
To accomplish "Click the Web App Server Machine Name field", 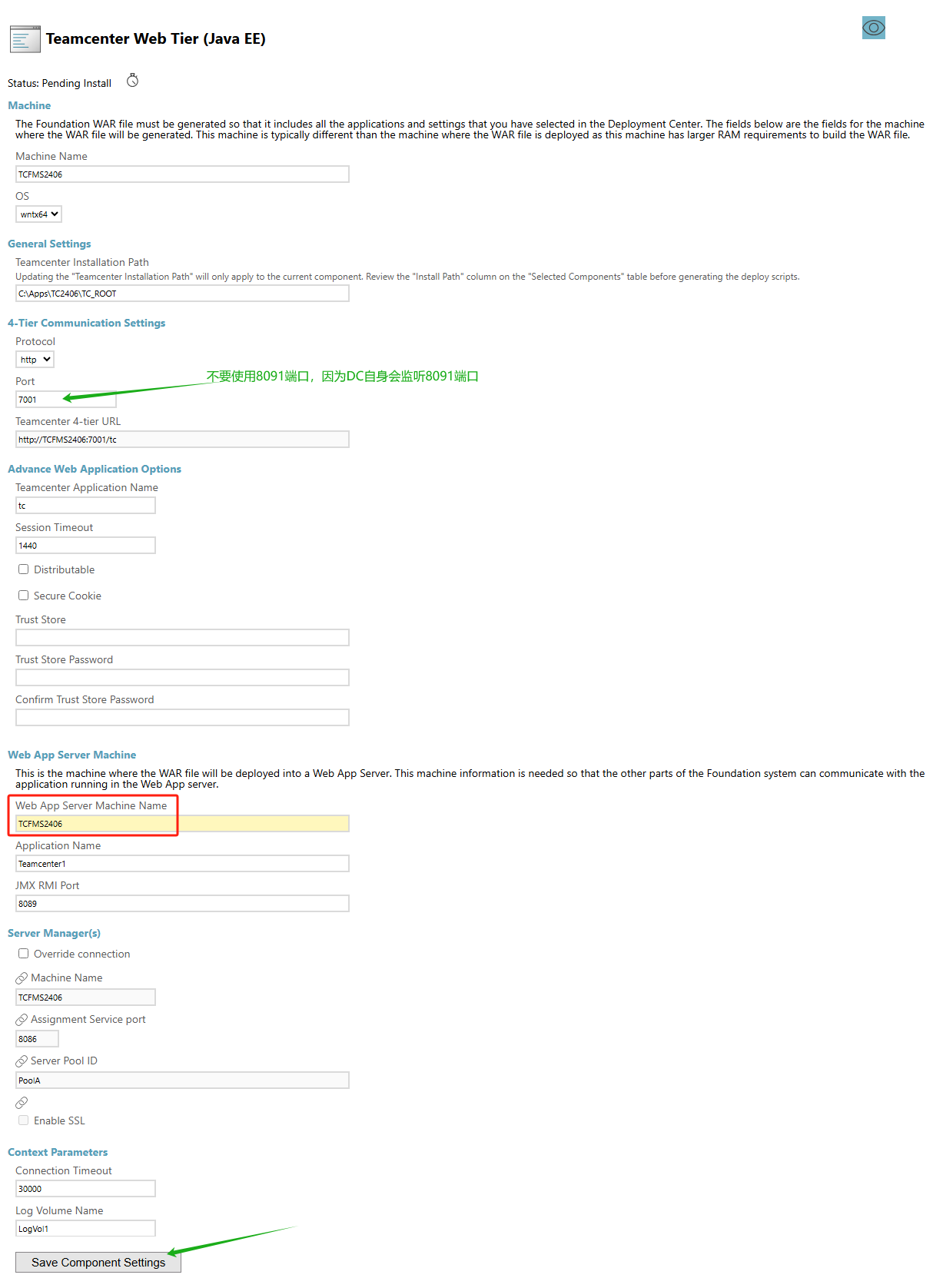I will 182,824.
